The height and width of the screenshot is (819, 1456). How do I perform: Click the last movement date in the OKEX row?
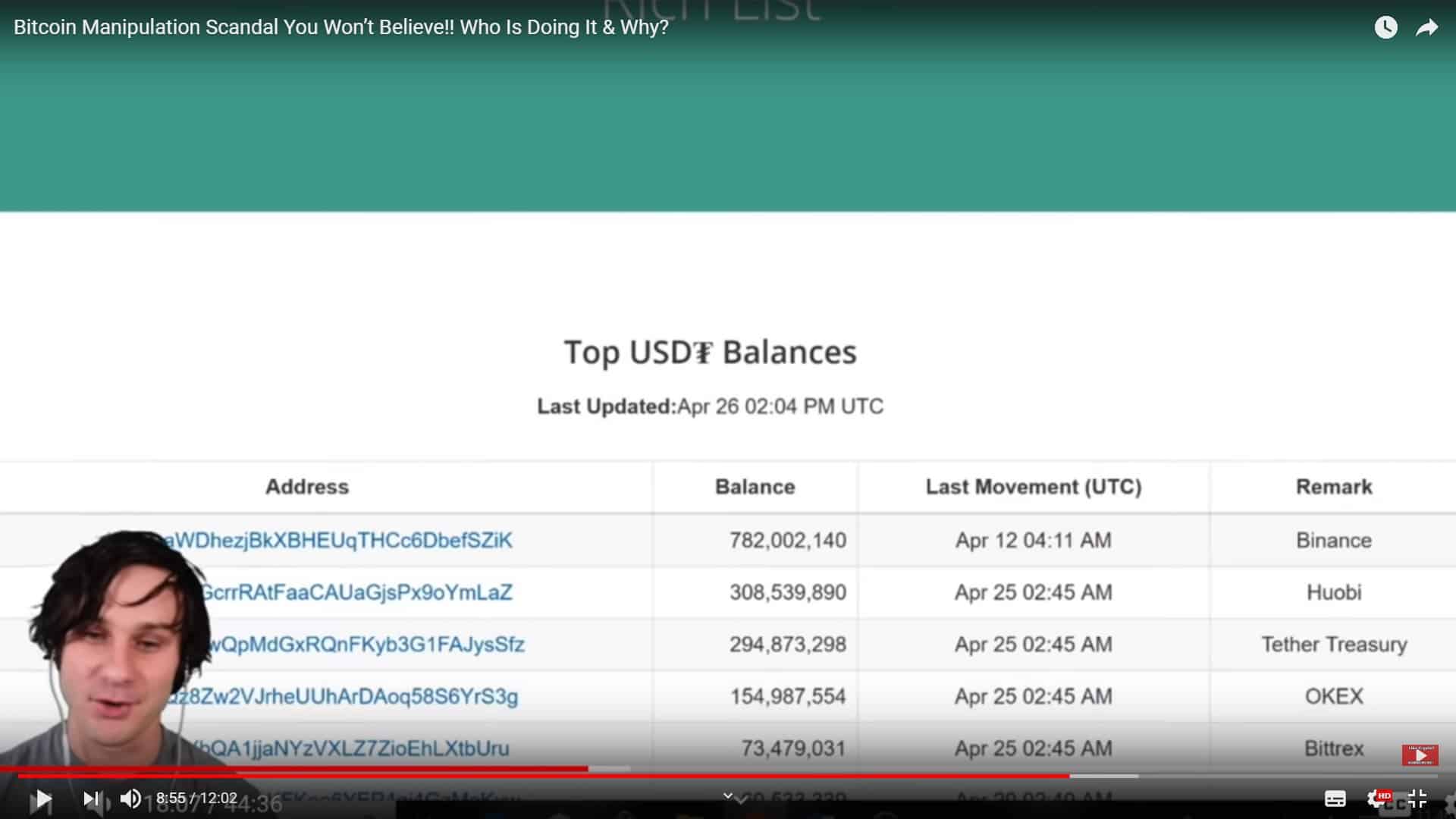click(x=1034, y=696)
